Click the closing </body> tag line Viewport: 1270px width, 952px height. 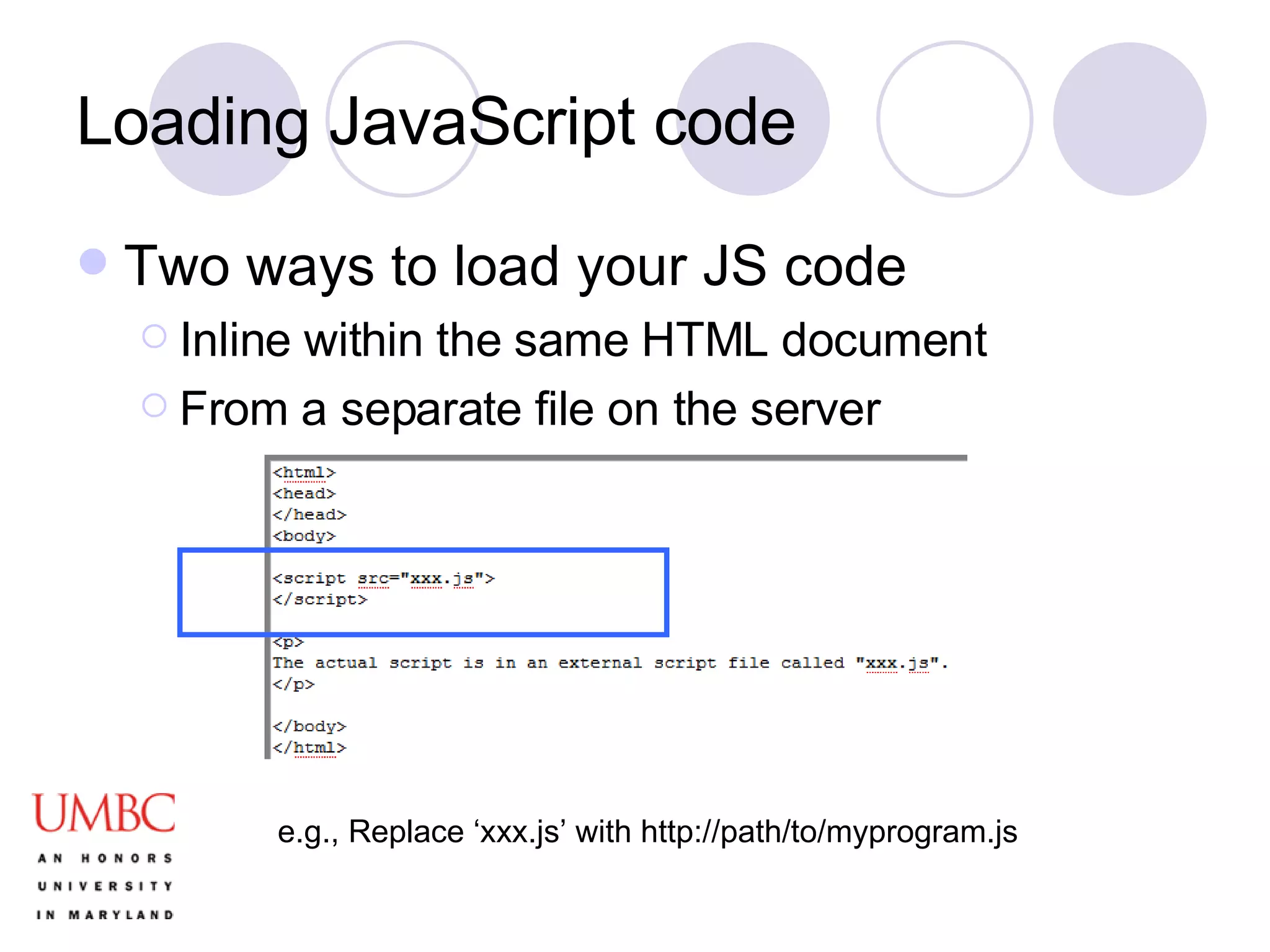309,726
